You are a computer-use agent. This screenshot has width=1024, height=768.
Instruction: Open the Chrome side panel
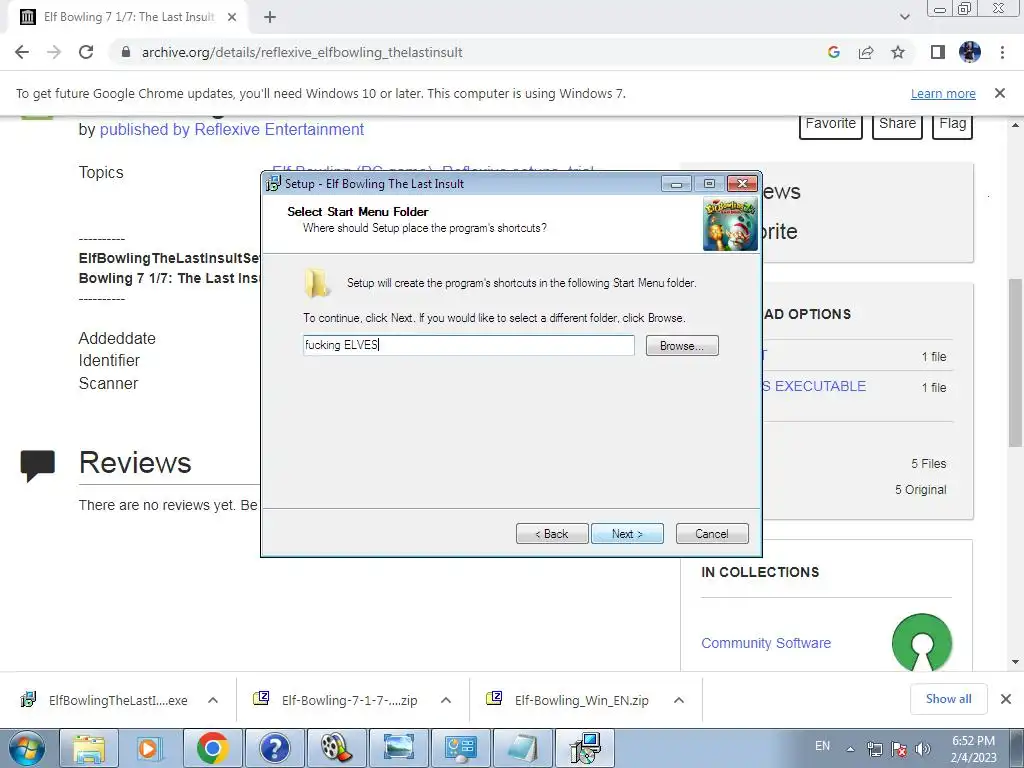tap(938, 52)
